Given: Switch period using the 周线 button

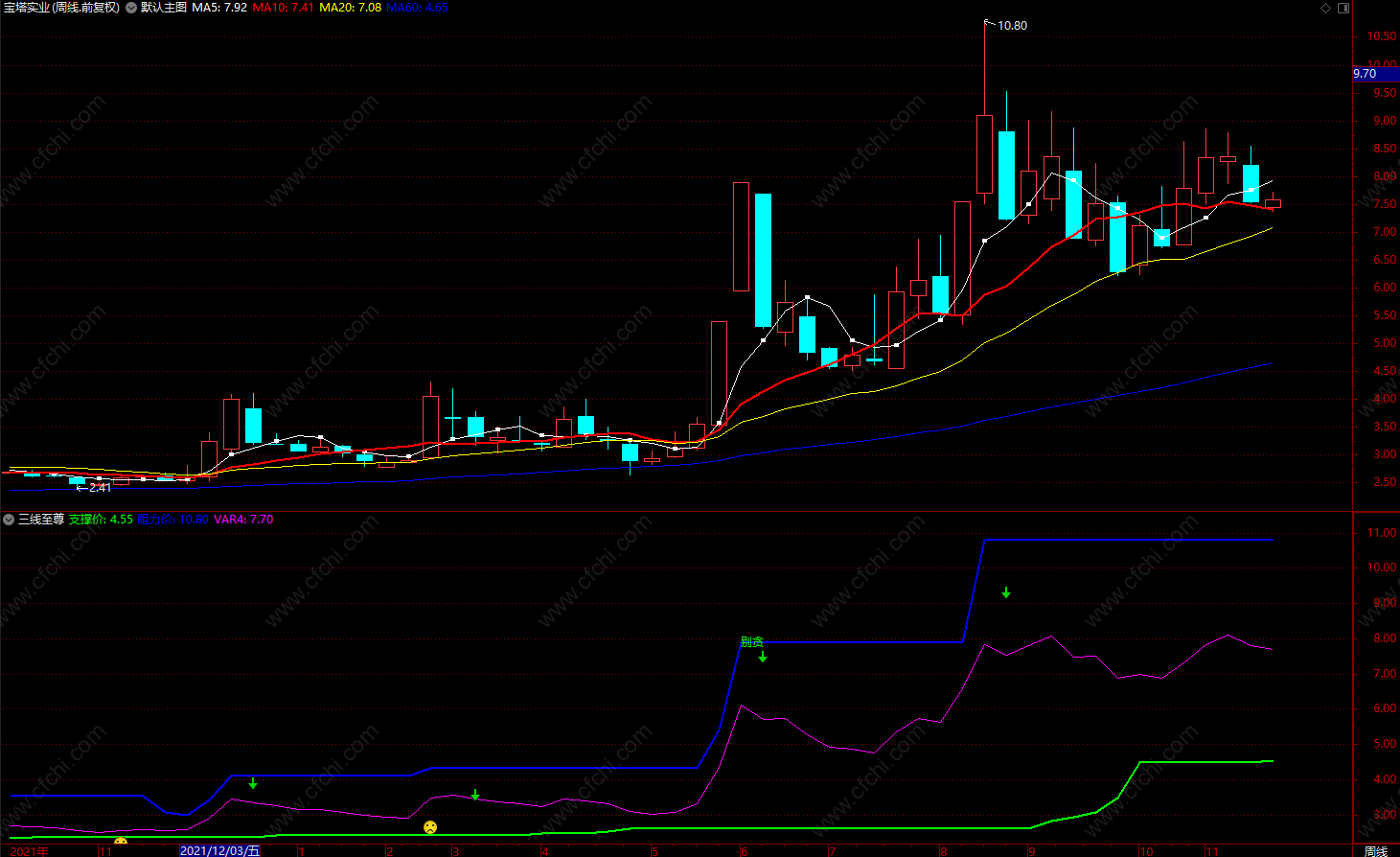Looking at the screenshot, I should point(1376,850).
